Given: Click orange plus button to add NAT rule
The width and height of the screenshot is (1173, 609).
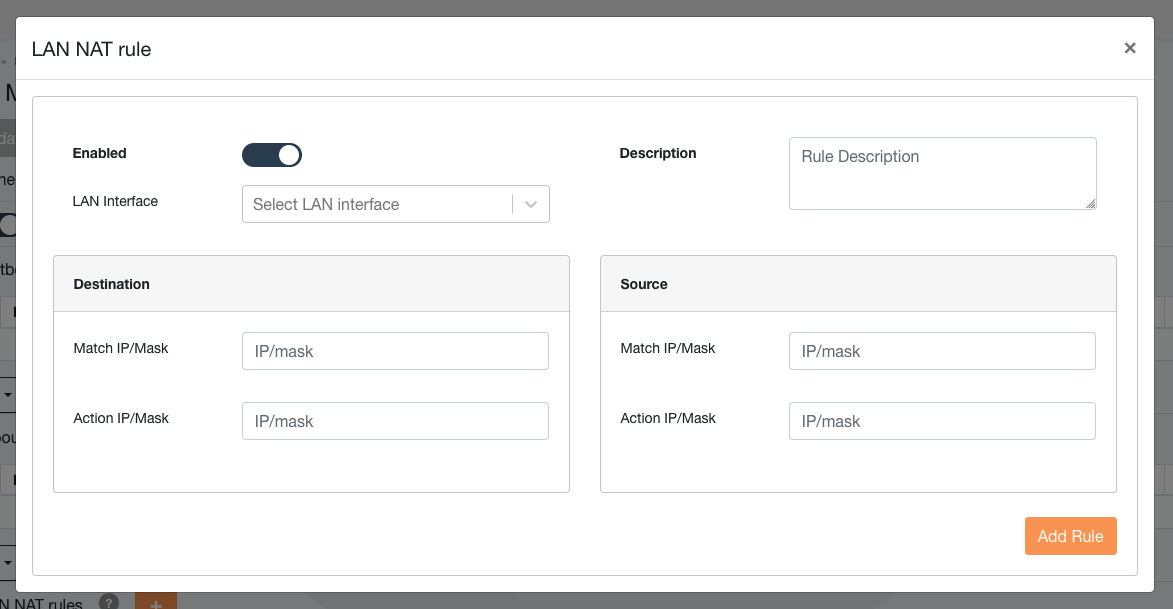Looking at the screenshot, I should 155,603.
